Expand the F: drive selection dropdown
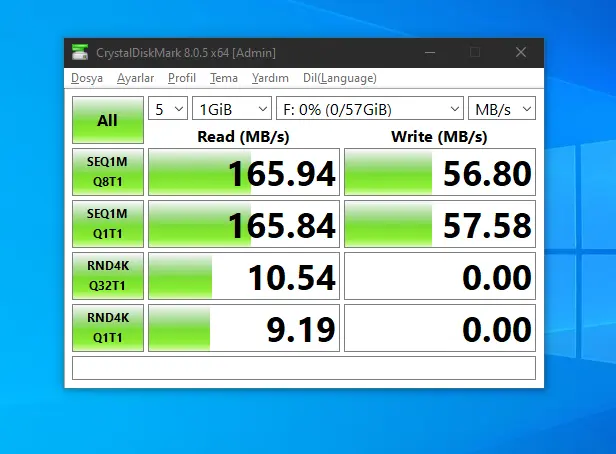616x454 pixels. [x=370, y=108]
